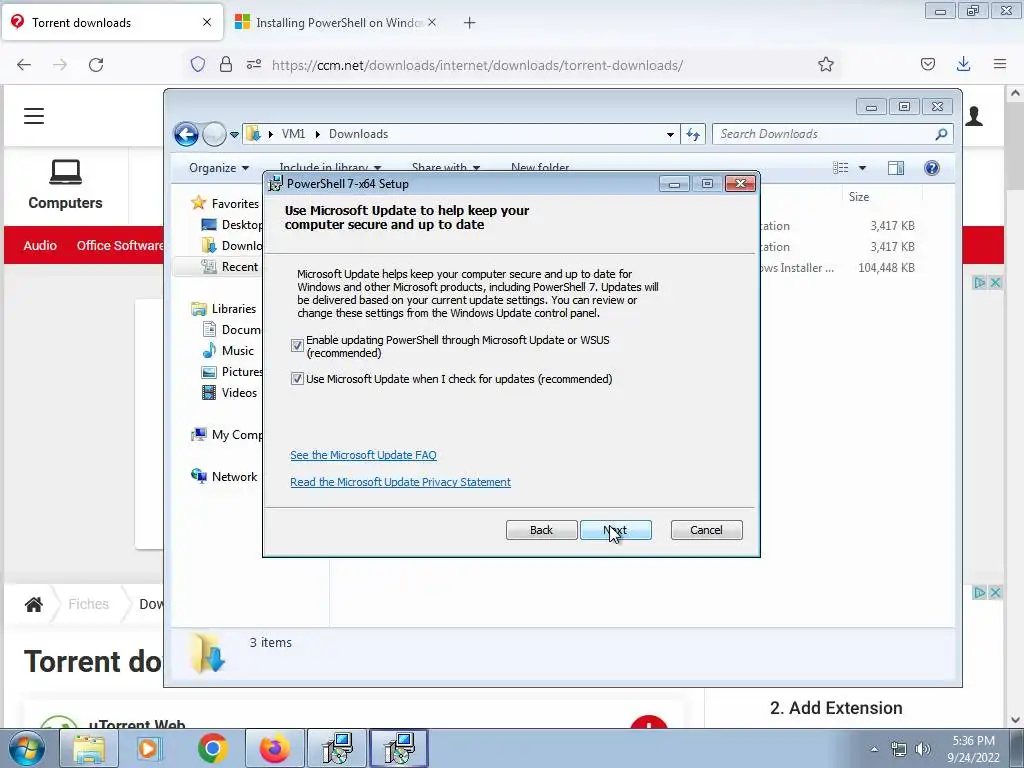Open the view options dropdown arrow

[862, 168]
